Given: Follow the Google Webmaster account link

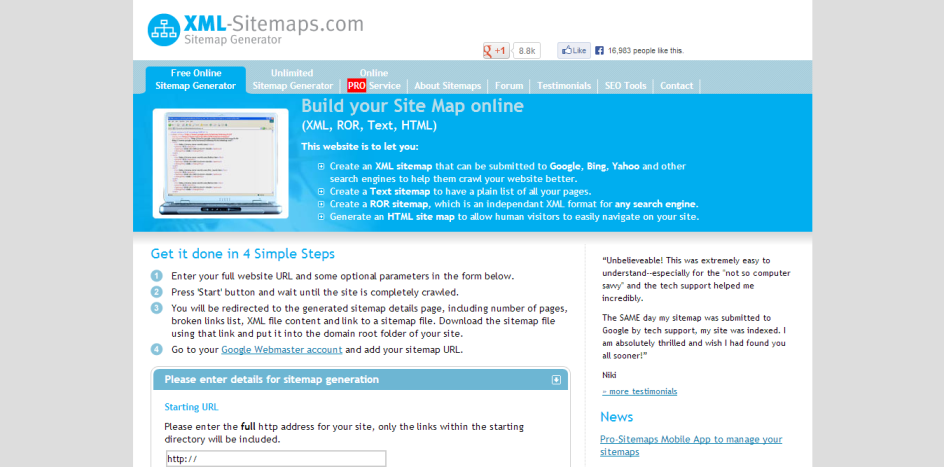Looking at the screenshot, I should point(282,350).
